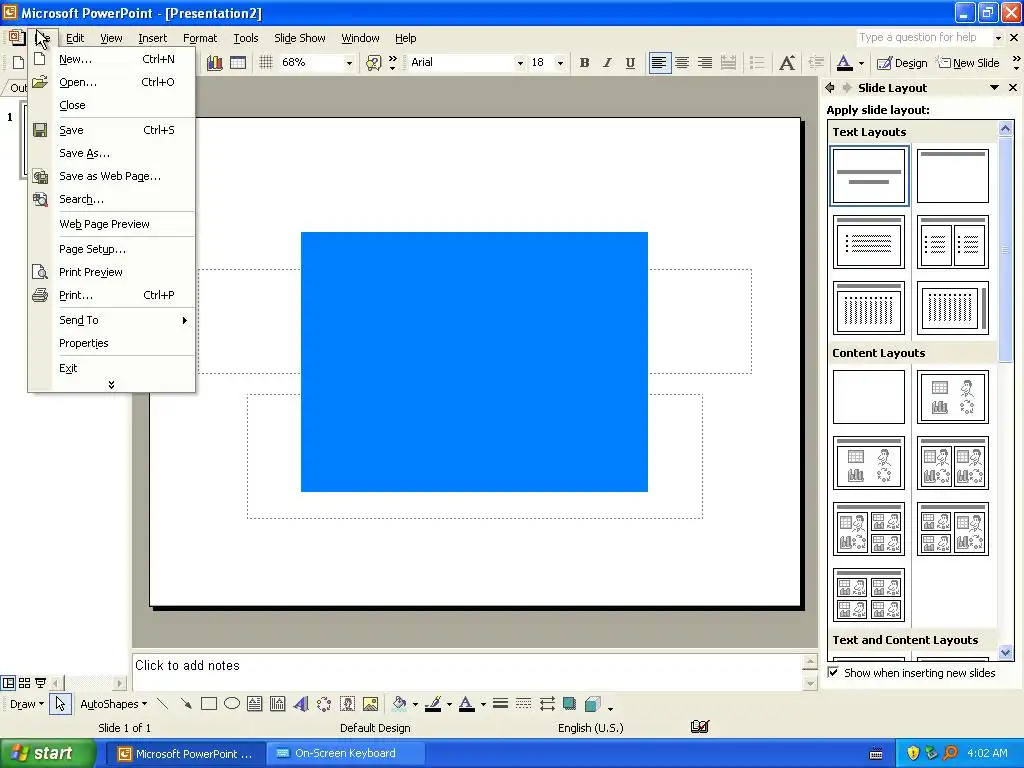1024x768 pixels.
Task: Apply Font Color in Drawing toolbar
Action: (x=467, y=704)
